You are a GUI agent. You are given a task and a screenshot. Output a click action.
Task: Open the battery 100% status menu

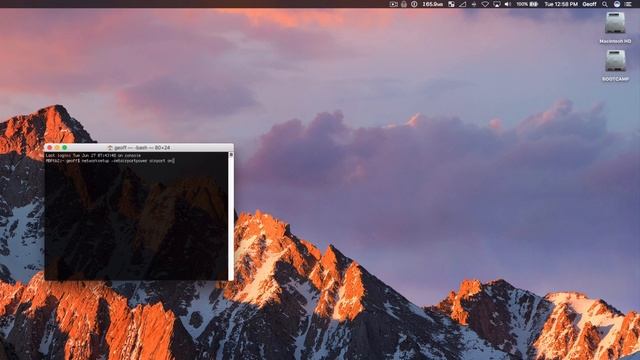pos(527,4)
